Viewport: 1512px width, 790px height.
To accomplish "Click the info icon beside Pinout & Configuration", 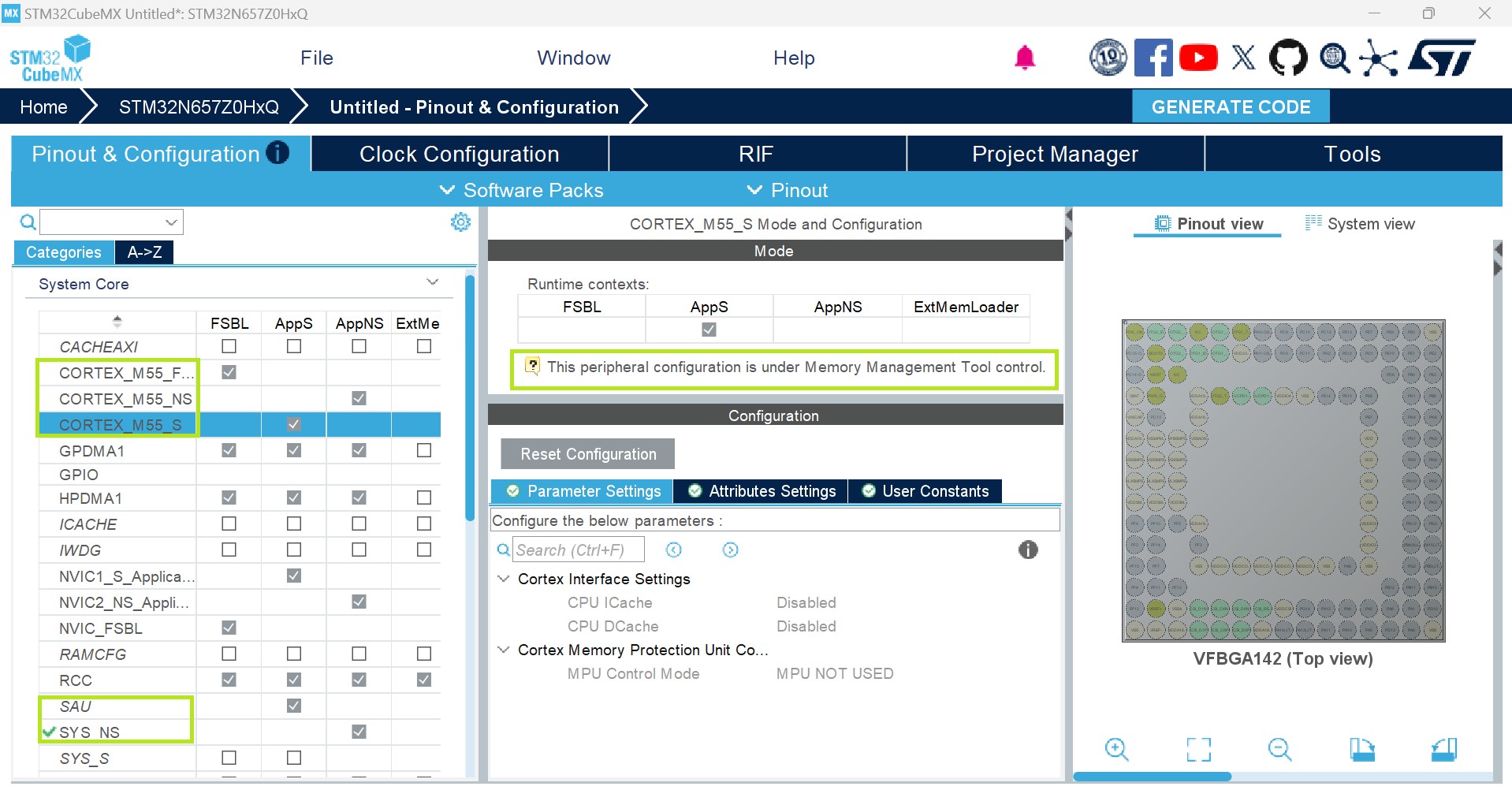I will tap(277, 152).
